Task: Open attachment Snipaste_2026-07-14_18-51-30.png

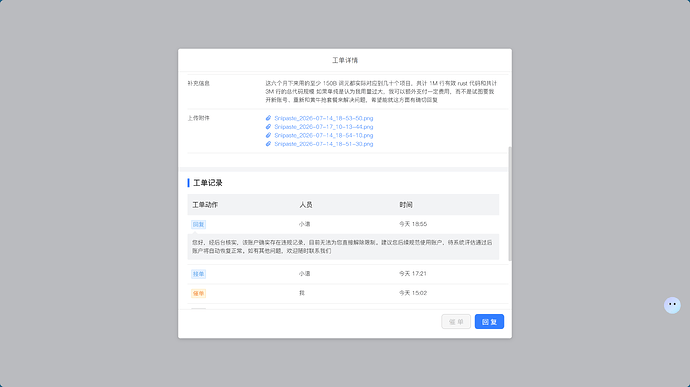Action: pos(323,144)
